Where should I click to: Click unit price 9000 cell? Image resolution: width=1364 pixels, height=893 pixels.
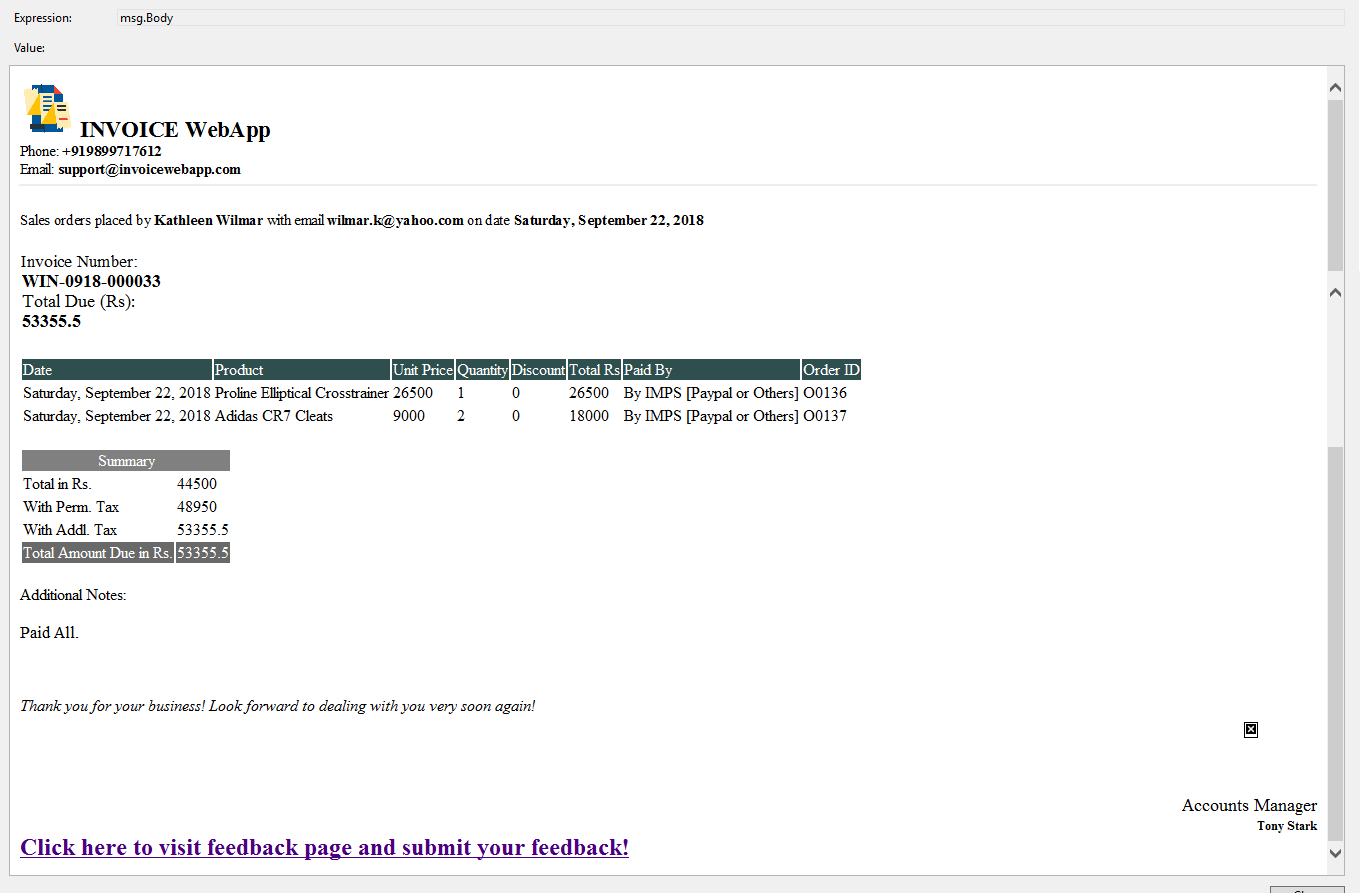pyautogui.click(x=423, y=416)
